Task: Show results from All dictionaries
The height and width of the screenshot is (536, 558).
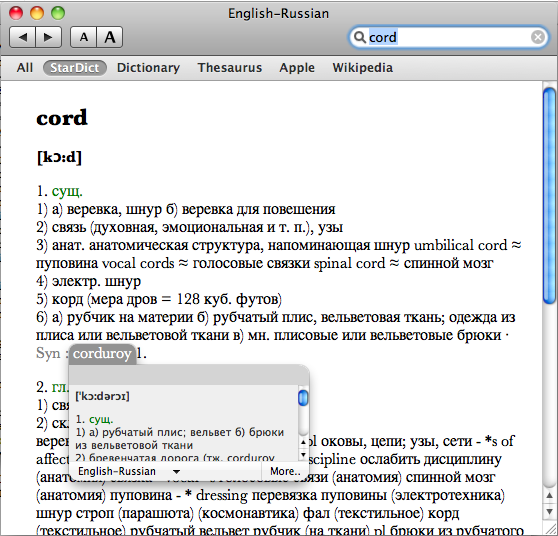Action: (25, 68)
